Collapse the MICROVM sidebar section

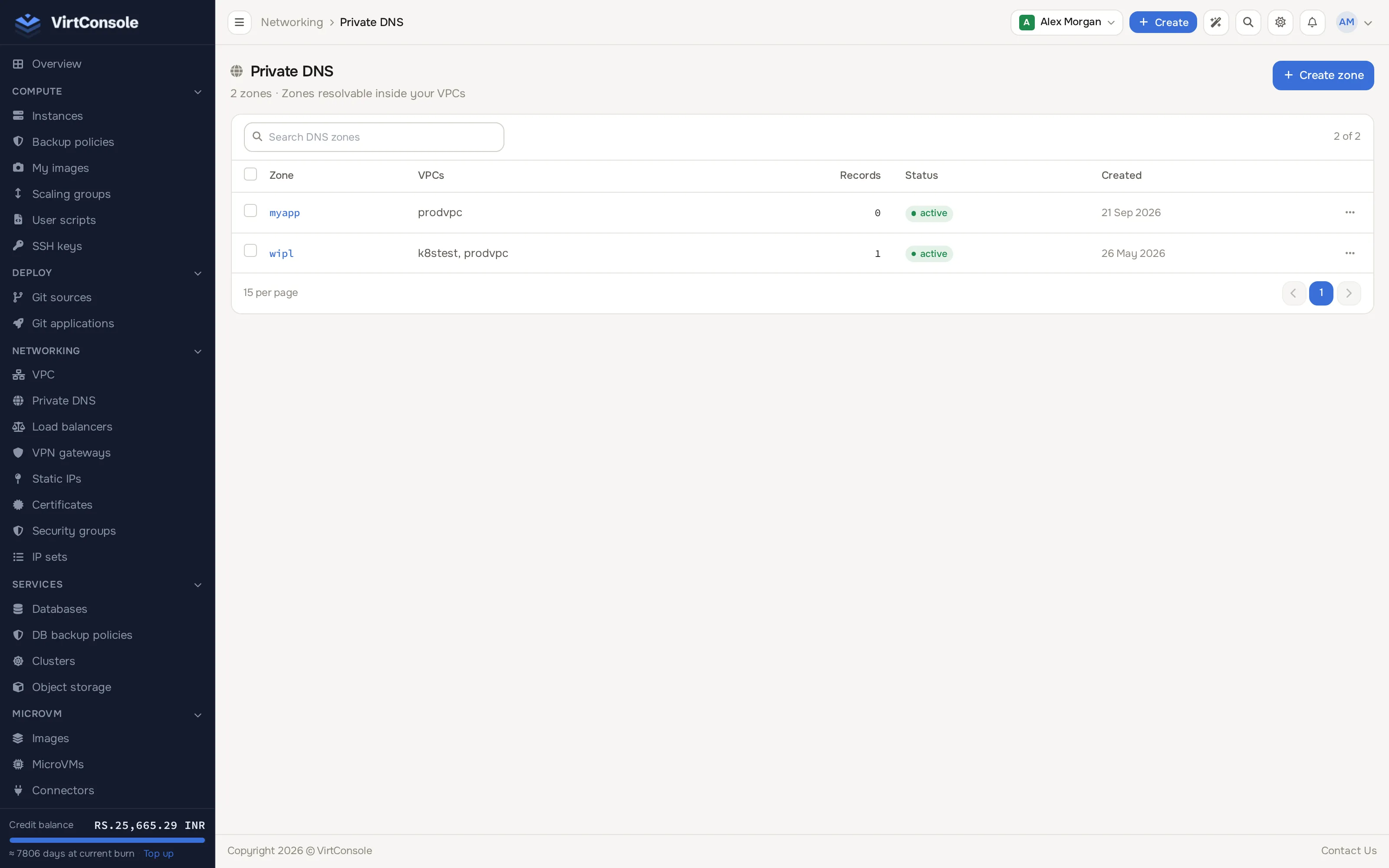click(198, 715)
